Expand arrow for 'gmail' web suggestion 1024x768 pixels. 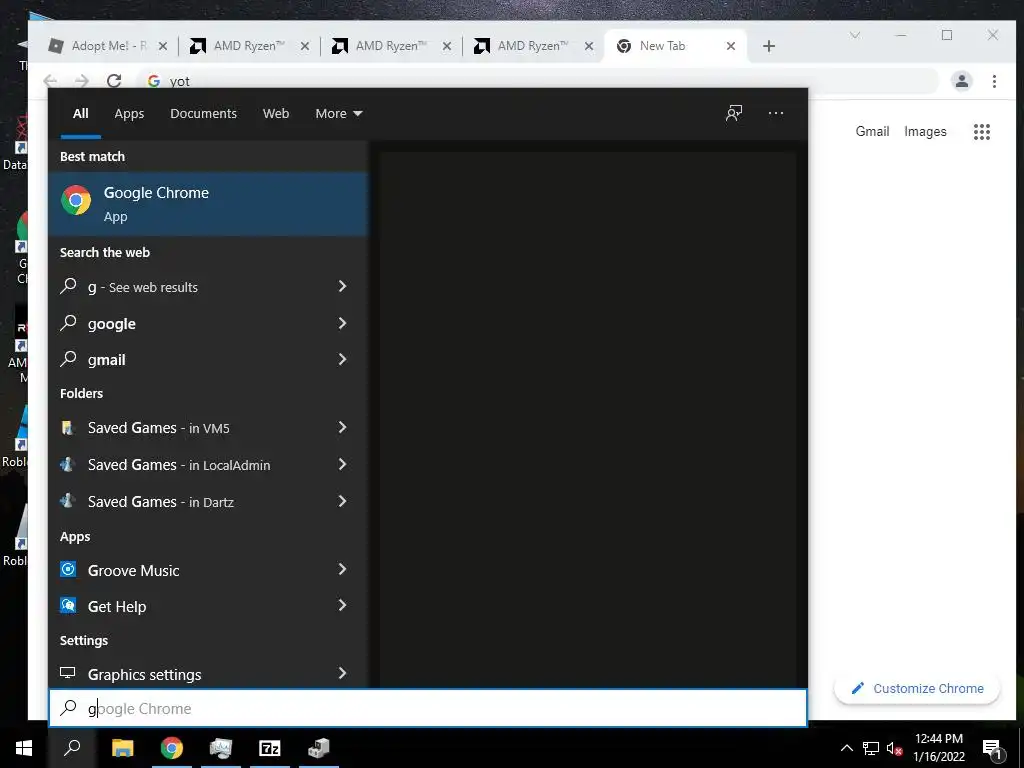[x=342, y=359]
